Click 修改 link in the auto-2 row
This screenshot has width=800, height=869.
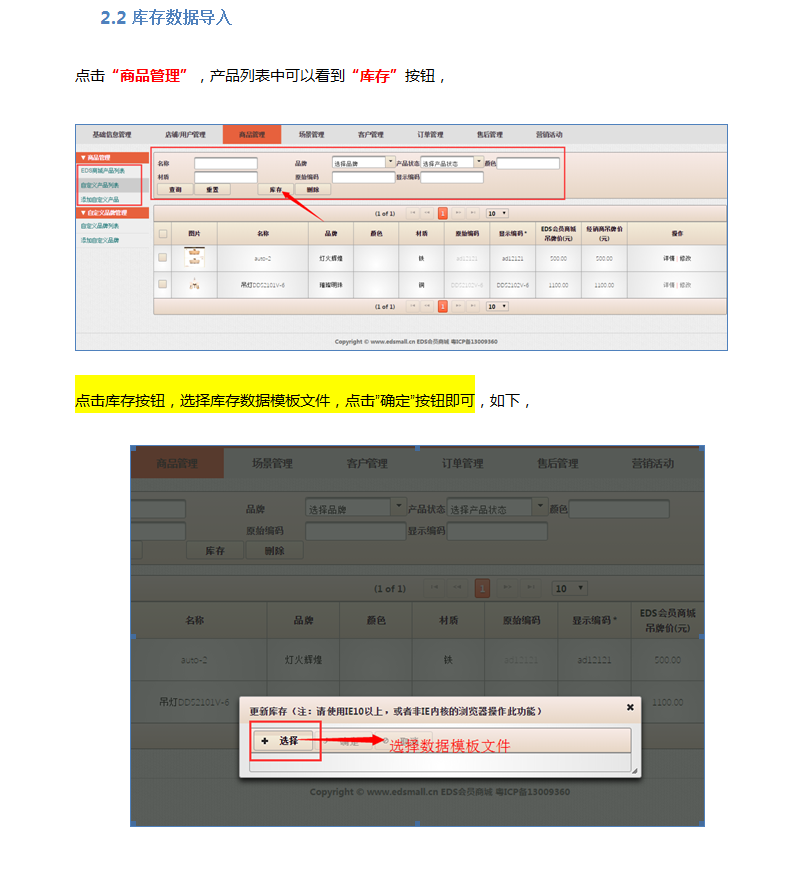pyautogui.click(x=686, y=258)
